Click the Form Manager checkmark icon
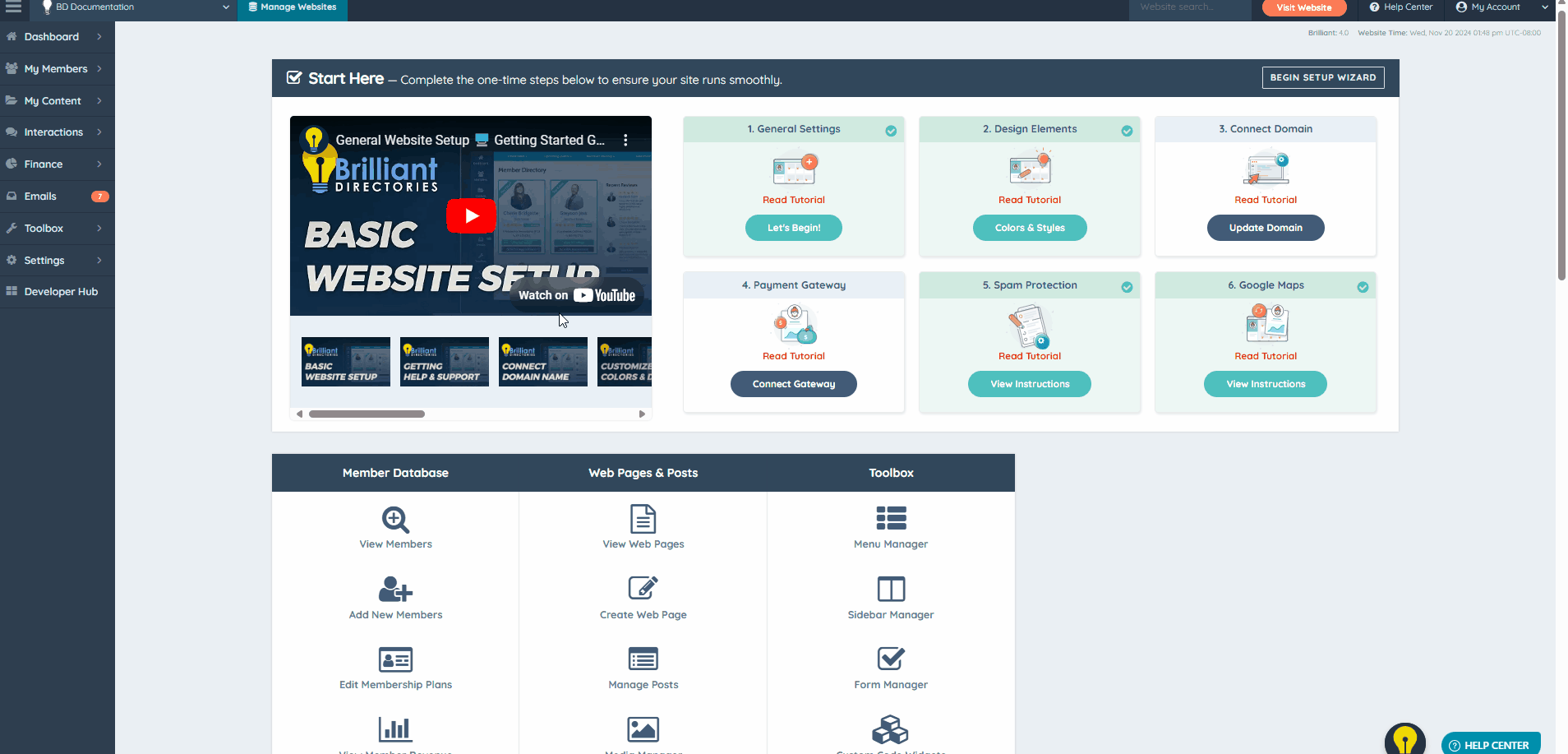Image resolution: width=1568 pixels, height=754 pixels. click(891, 659)
